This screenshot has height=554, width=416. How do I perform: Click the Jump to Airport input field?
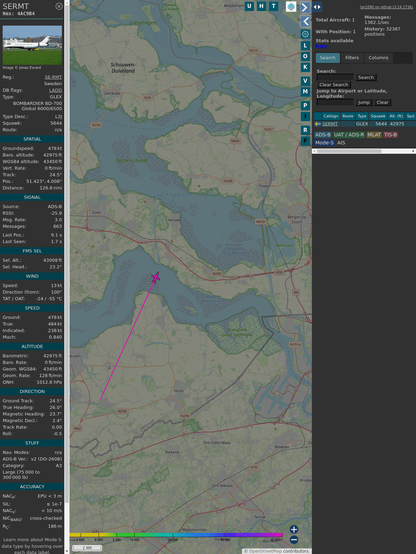pos(335,102)
